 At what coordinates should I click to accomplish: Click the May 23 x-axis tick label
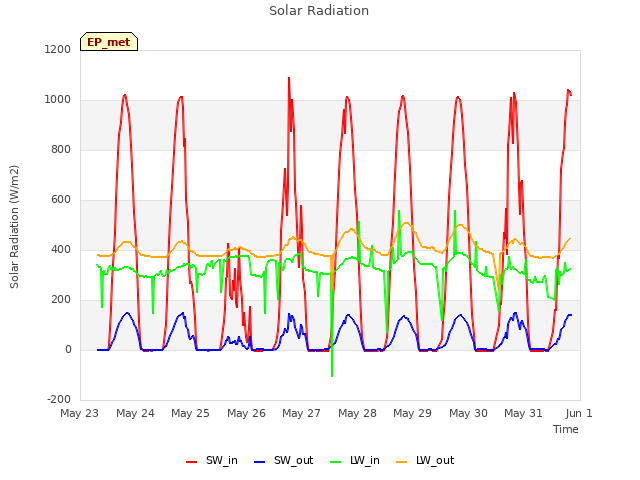[x=80, y=413]
